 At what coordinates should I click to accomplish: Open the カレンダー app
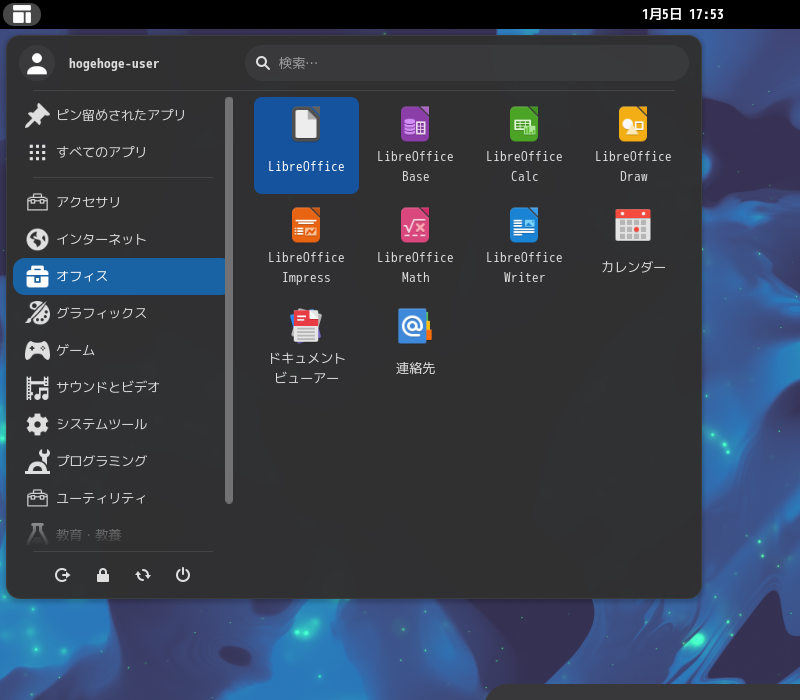click(x=633, y=246)
